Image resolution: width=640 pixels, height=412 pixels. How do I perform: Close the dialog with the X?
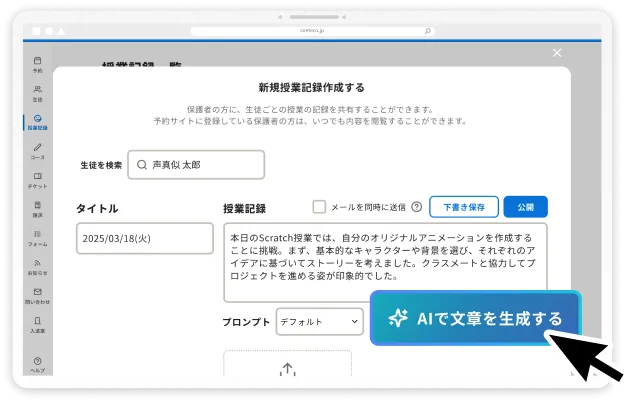[x=557, y=53]
